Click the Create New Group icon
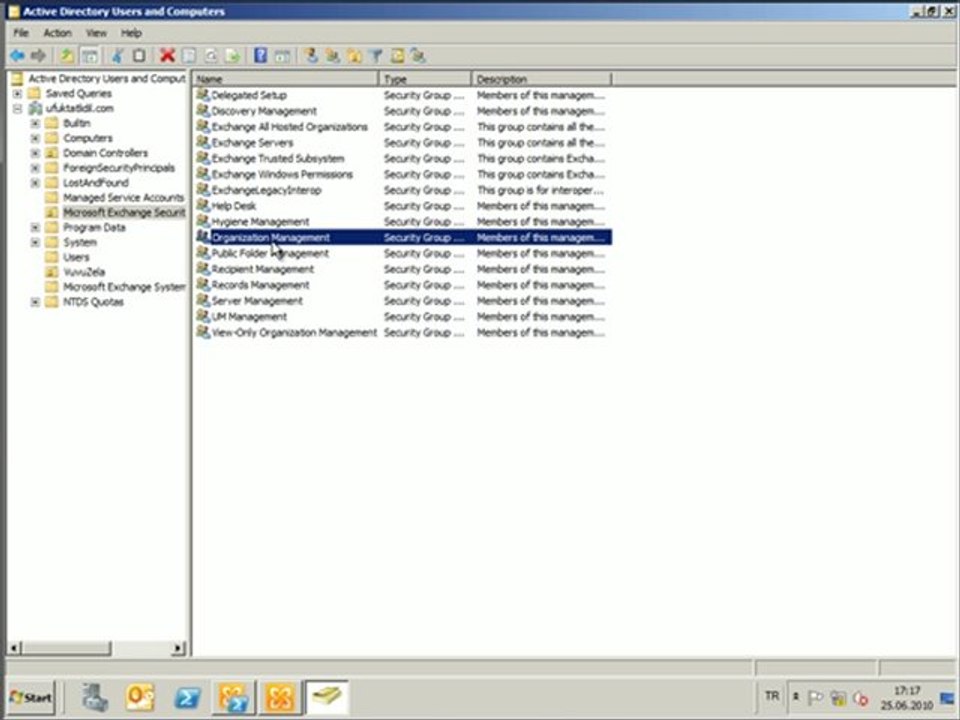 tap(332, 56)
